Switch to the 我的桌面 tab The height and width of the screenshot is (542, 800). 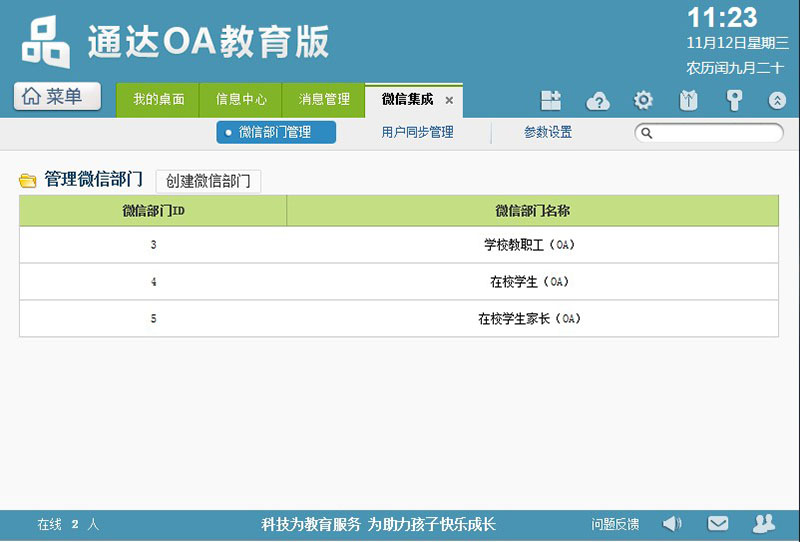click(x=159, y=100)
